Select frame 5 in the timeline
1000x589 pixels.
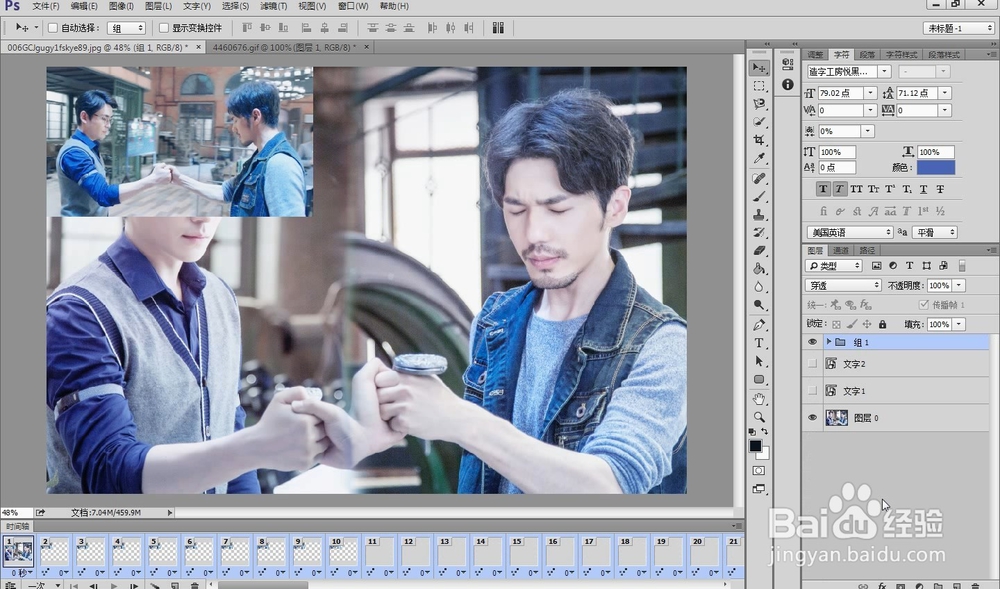(x=162, y=551)
